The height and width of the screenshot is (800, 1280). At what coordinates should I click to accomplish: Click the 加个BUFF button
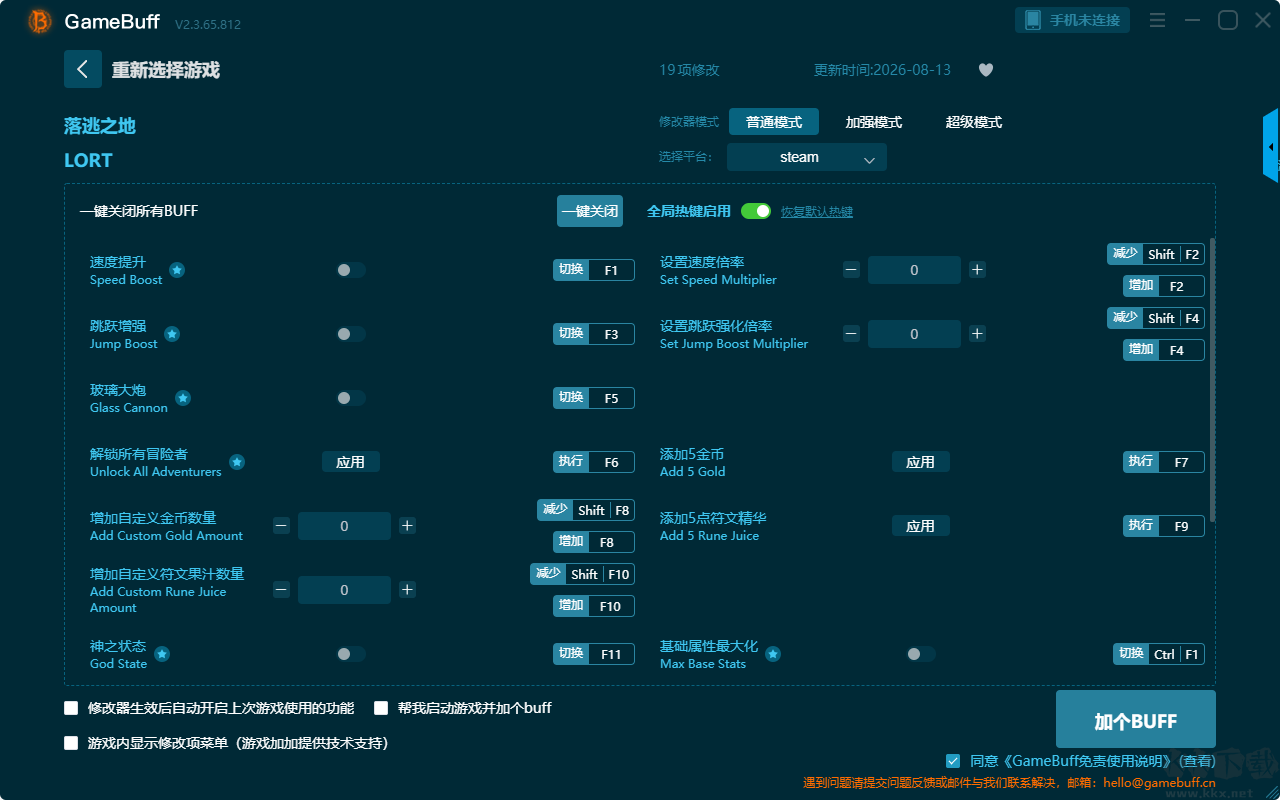(x=1136, y=721)
